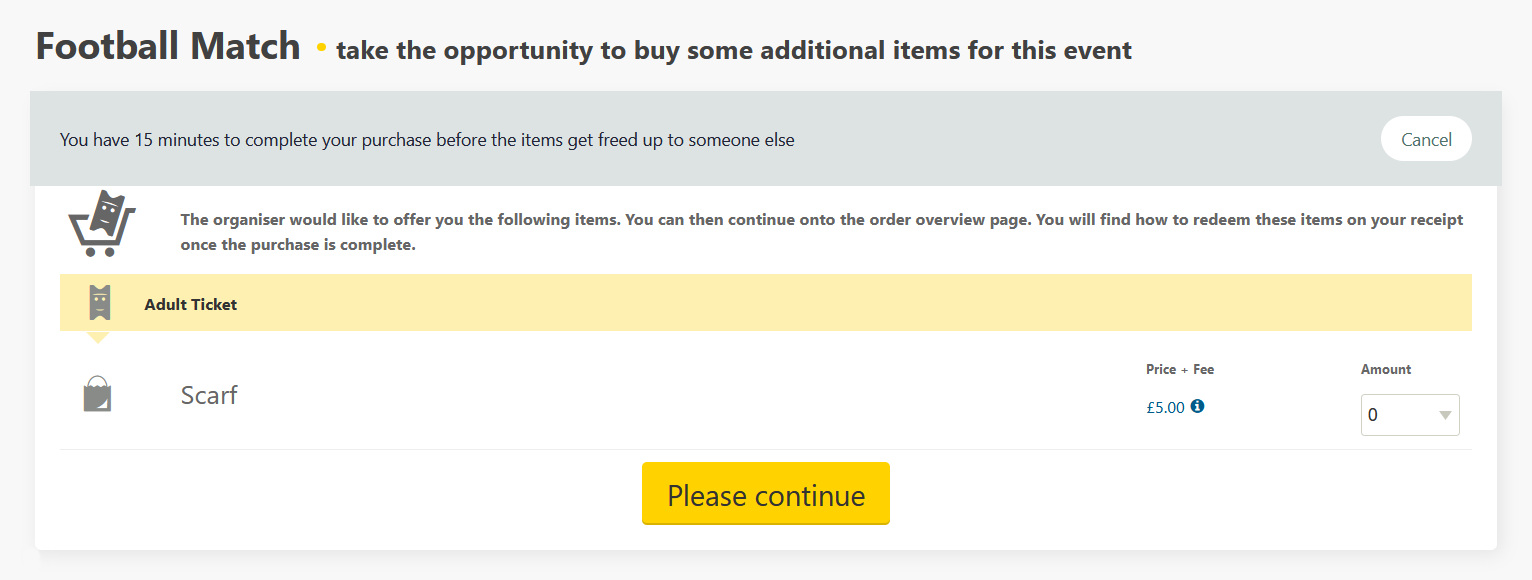The height and width of the screenshot is (580, 1532).
Task: Click the zero value in Amount box
Action: [x=1373, y=415]
